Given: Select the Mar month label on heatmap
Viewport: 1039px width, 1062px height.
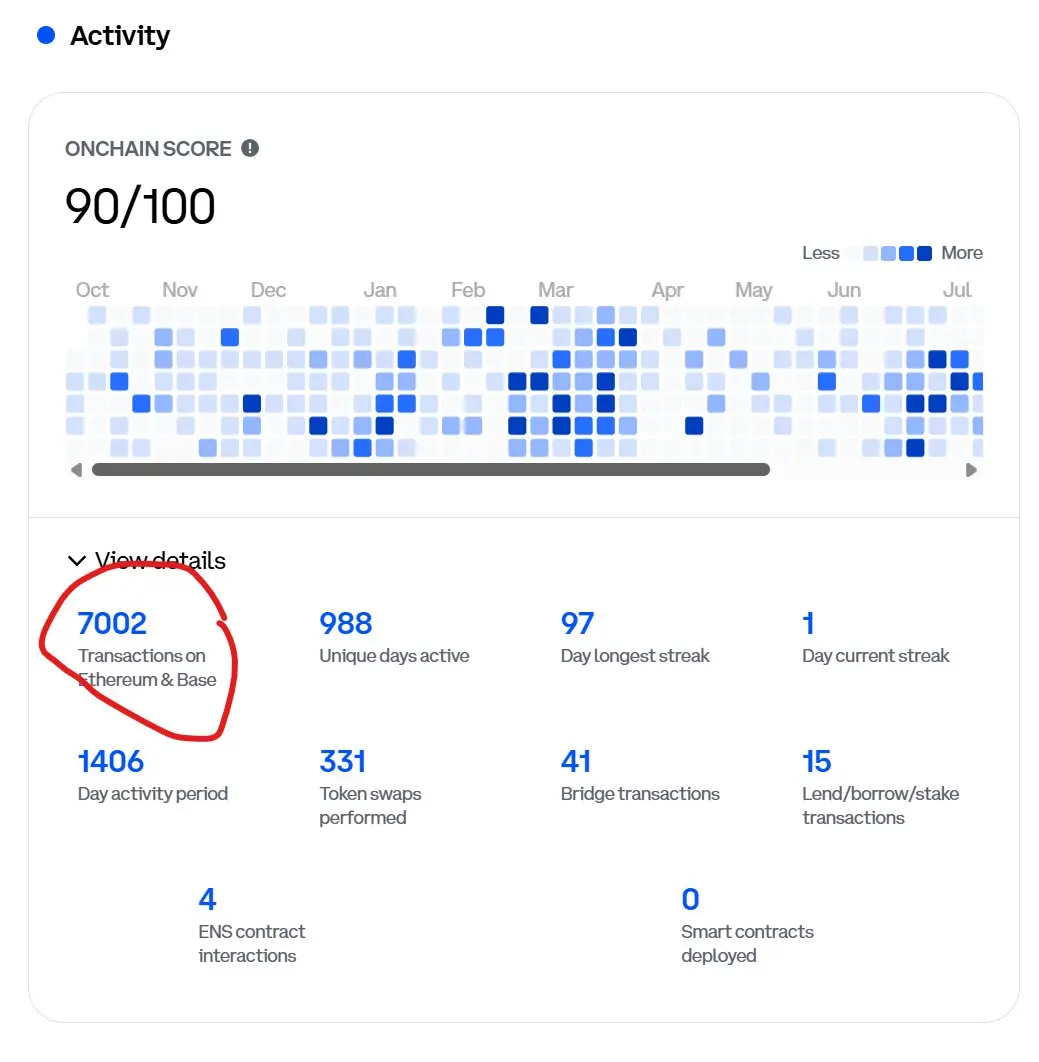Looking at the screenshot, I should (x=555, y=290).
